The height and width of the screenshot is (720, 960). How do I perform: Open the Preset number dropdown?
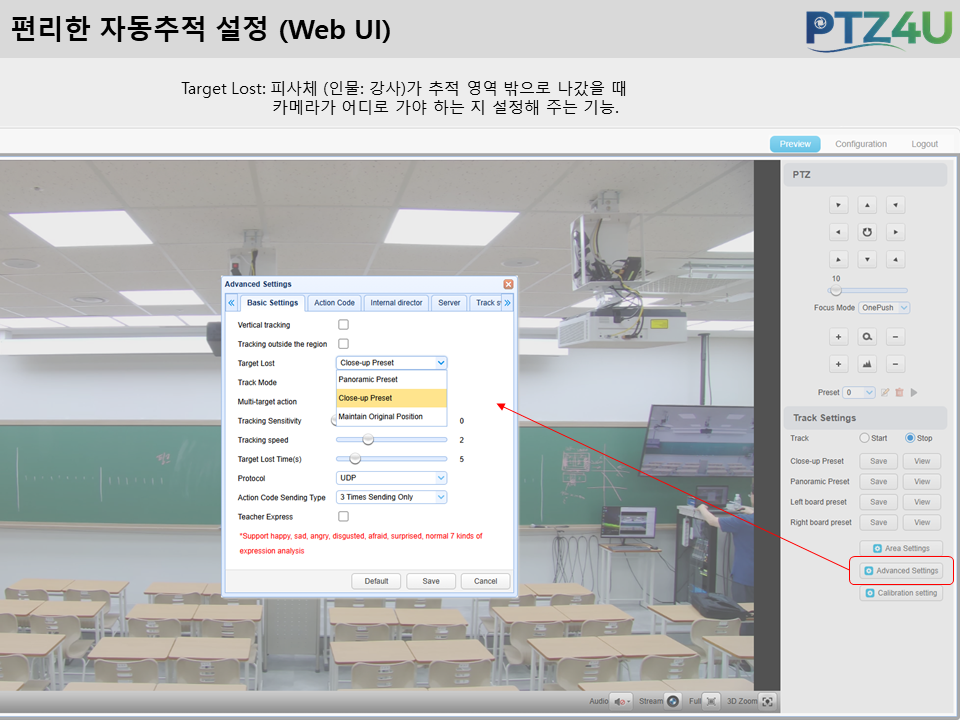click(859, 392)
